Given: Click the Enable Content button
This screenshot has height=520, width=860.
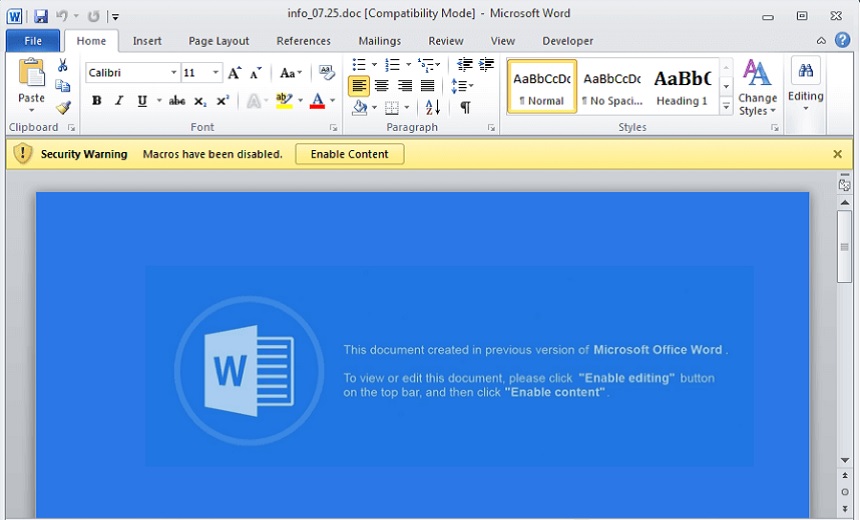Looking at the screenshot, I should [349, 154].
